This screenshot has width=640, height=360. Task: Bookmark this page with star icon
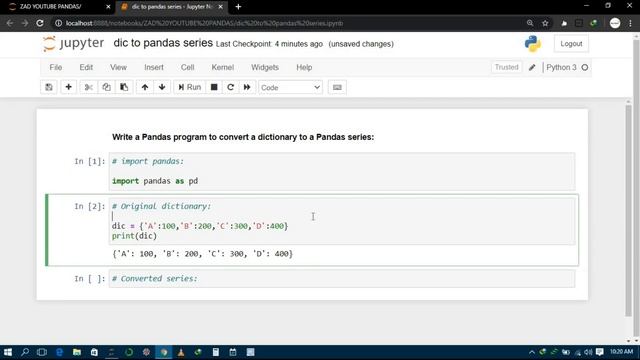tap(545, 23)
